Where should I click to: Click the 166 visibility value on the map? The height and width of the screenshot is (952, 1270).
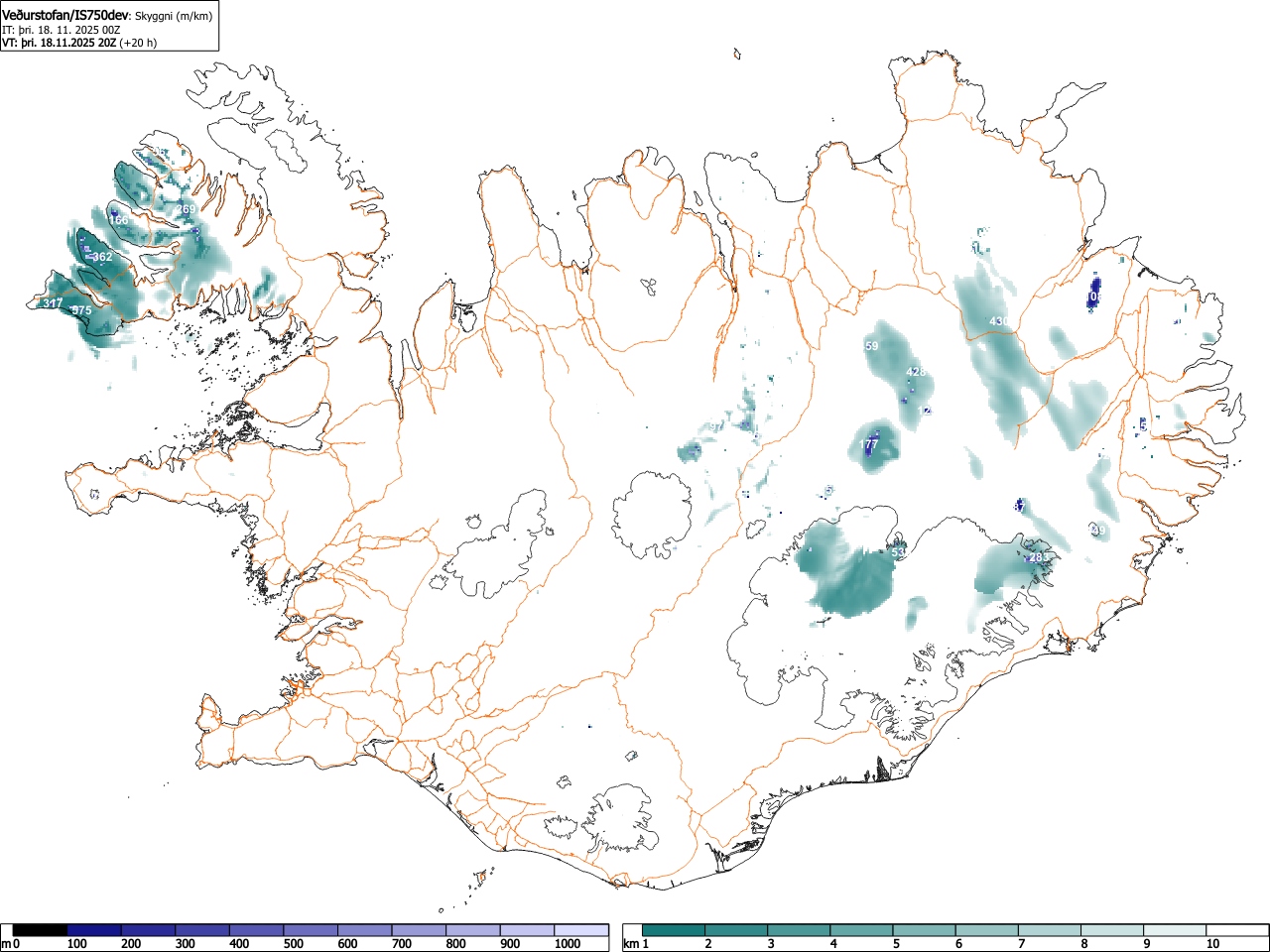point(119,219)
